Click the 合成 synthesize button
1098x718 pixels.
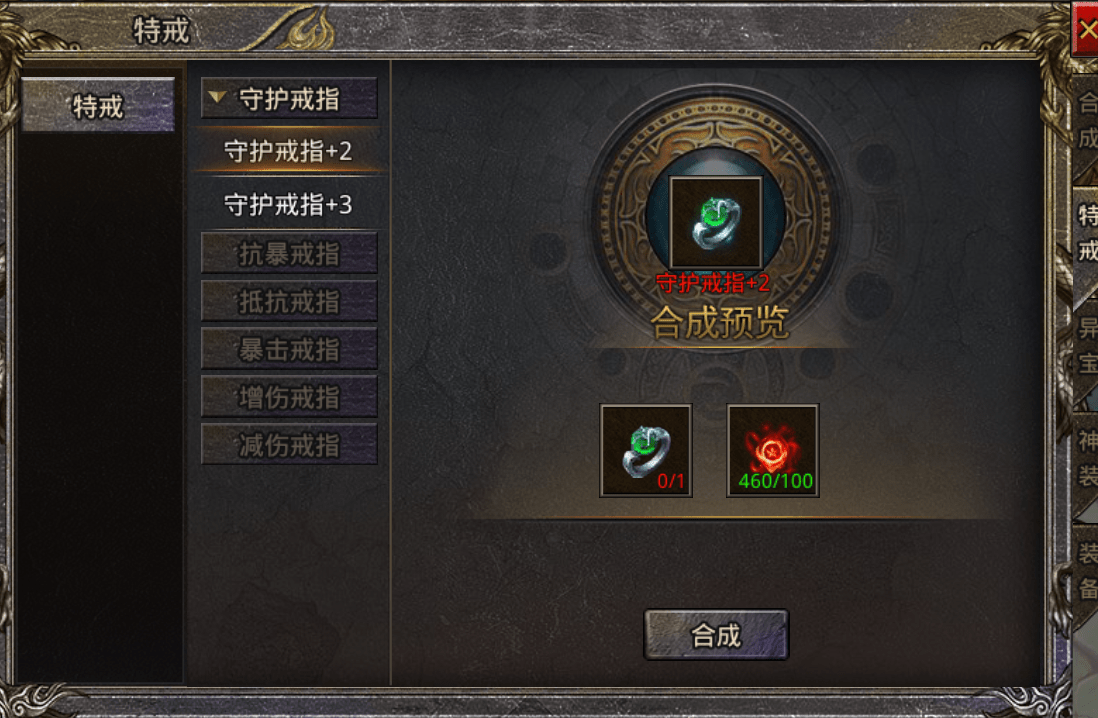(x=716, y=635)
